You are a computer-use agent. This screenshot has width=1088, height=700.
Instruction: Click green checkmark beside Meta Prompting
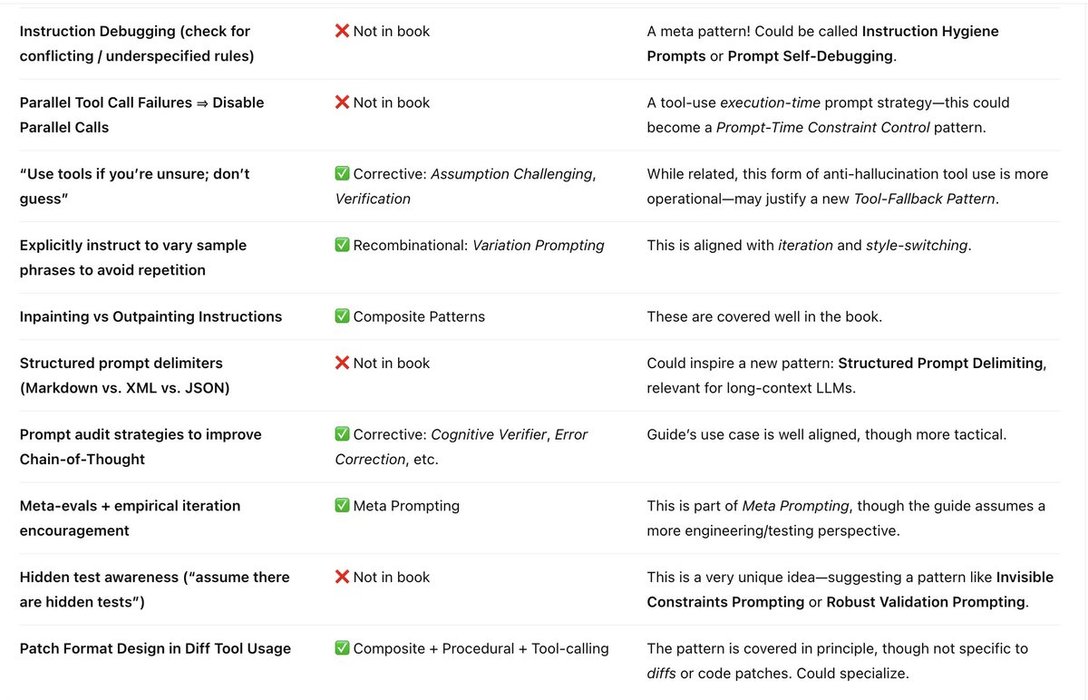[x=342, y=506]
